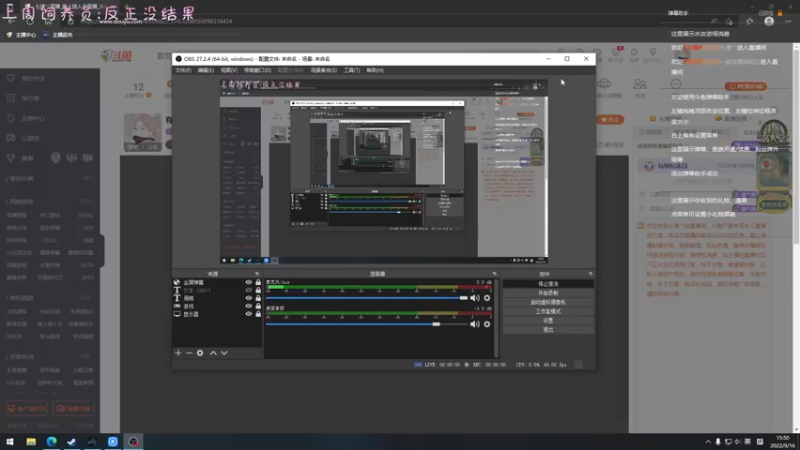
Task: Open Microsoft Edge from the taskbar
Action: click(x=52, y=441)
